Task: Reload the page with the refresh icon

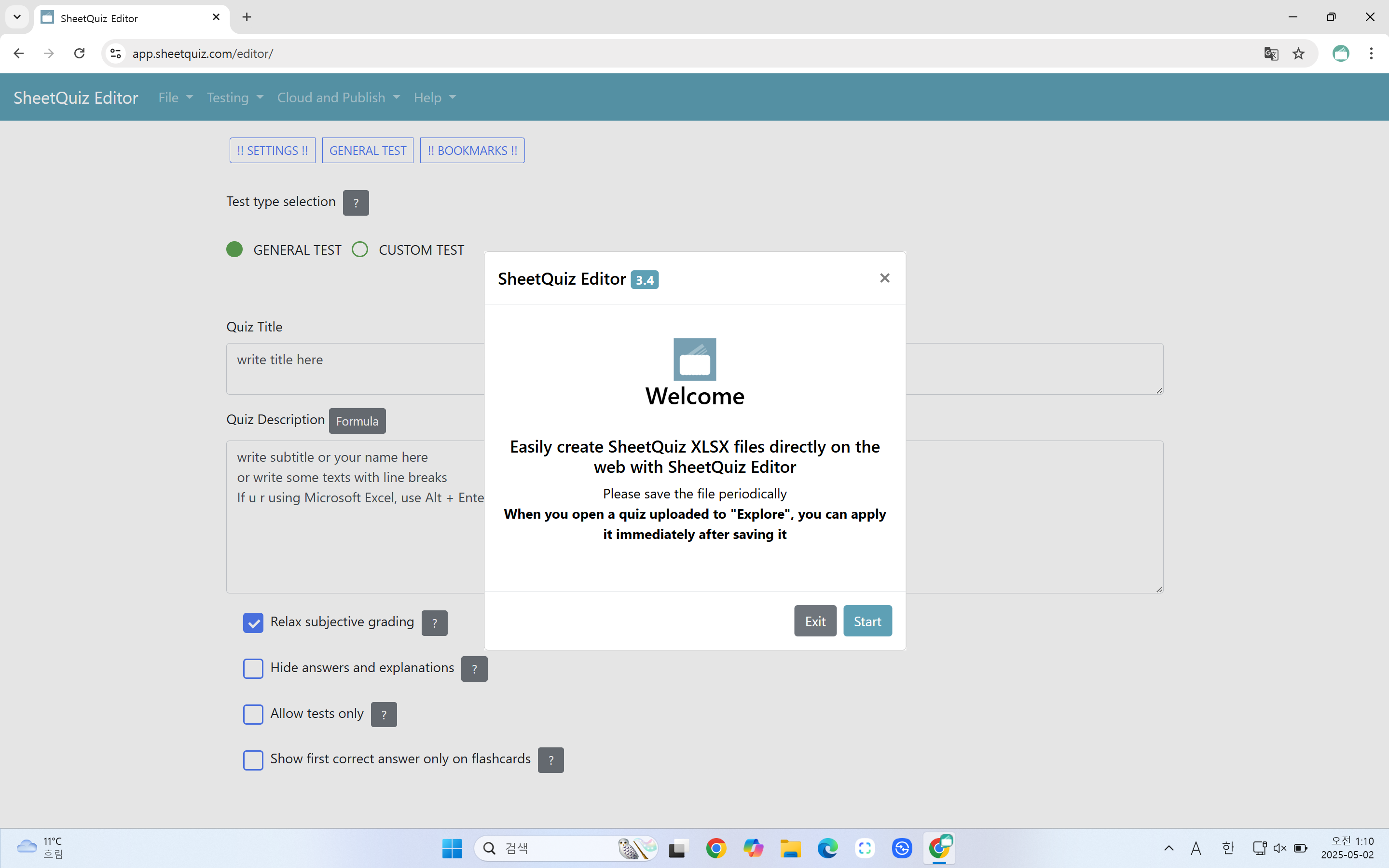Action: [x=79, y=54]
